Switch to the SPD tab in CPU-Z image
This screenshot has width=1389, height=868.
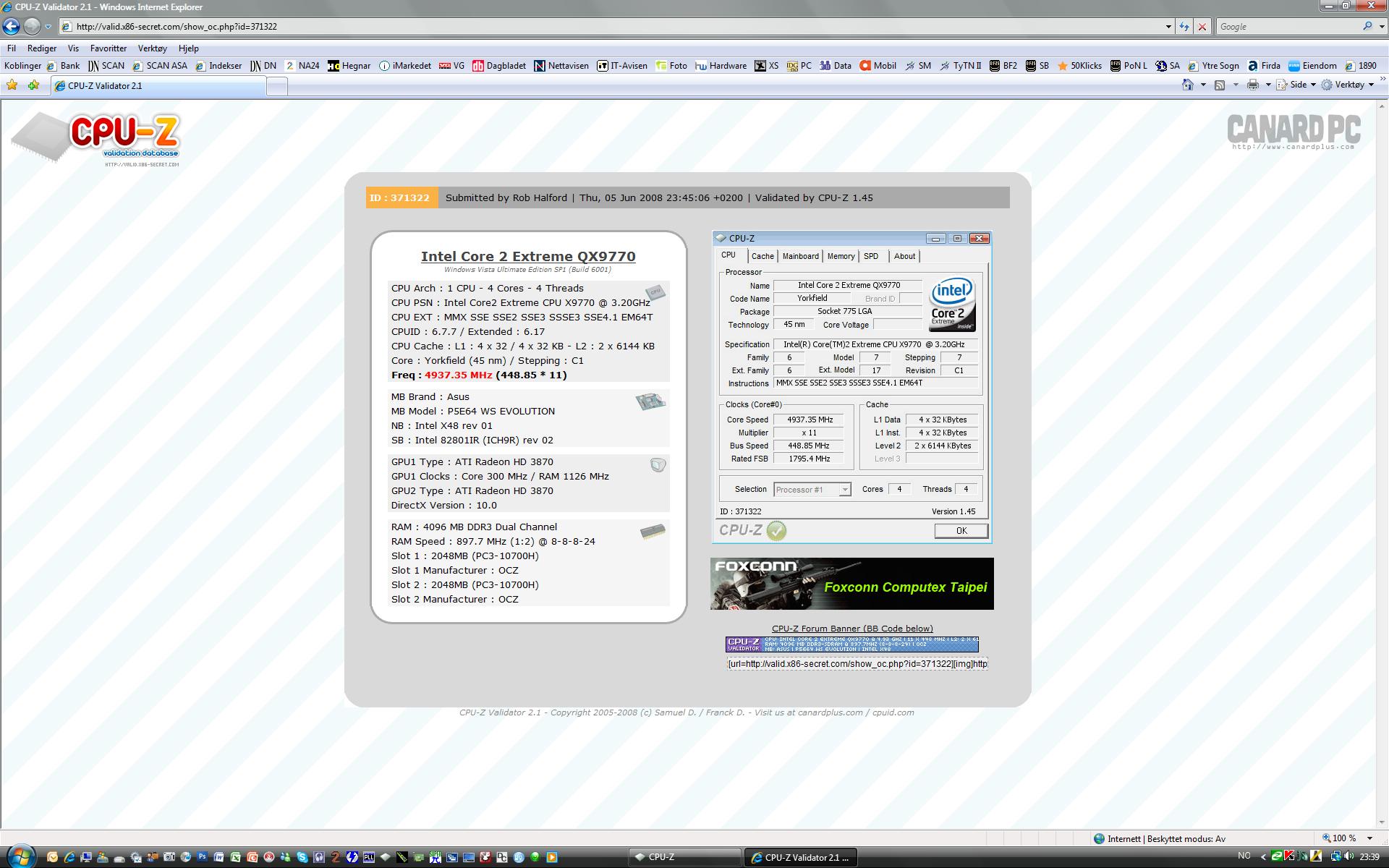pos(871,256)
